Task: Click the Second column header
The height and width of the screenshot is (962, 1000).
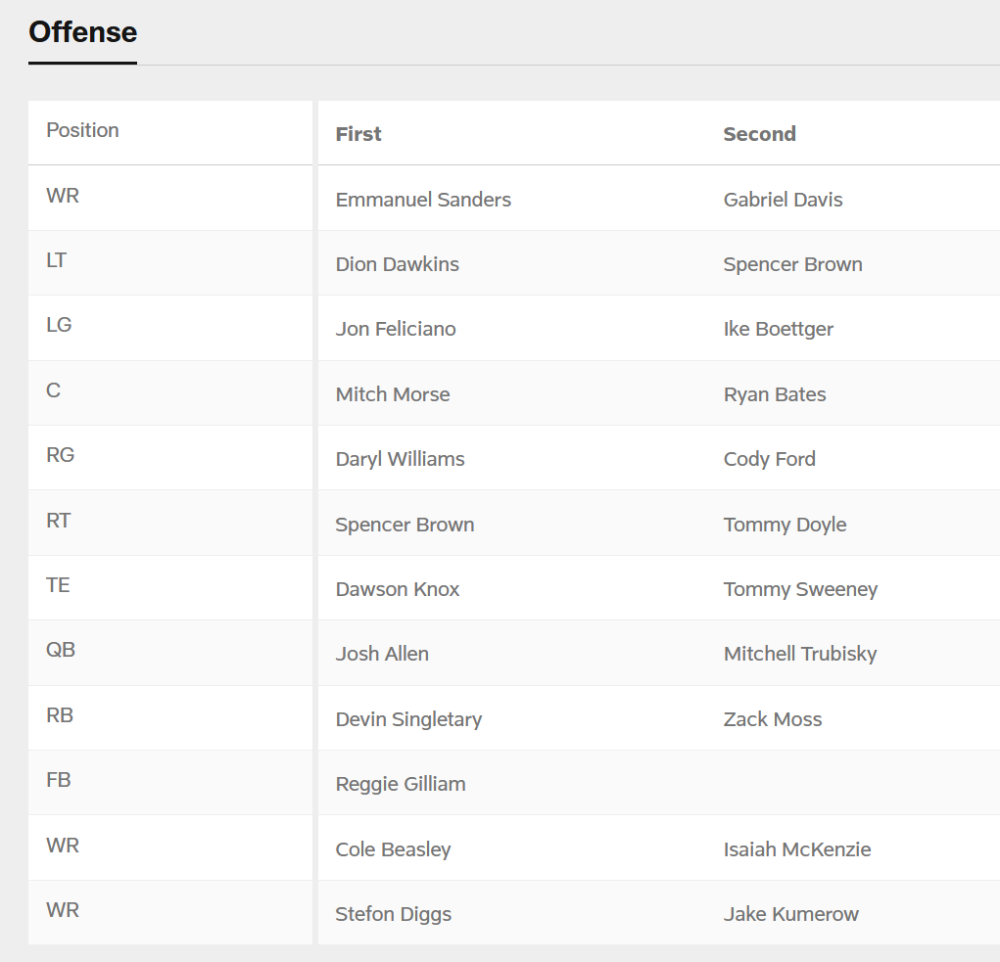Action: click(759, 134)
